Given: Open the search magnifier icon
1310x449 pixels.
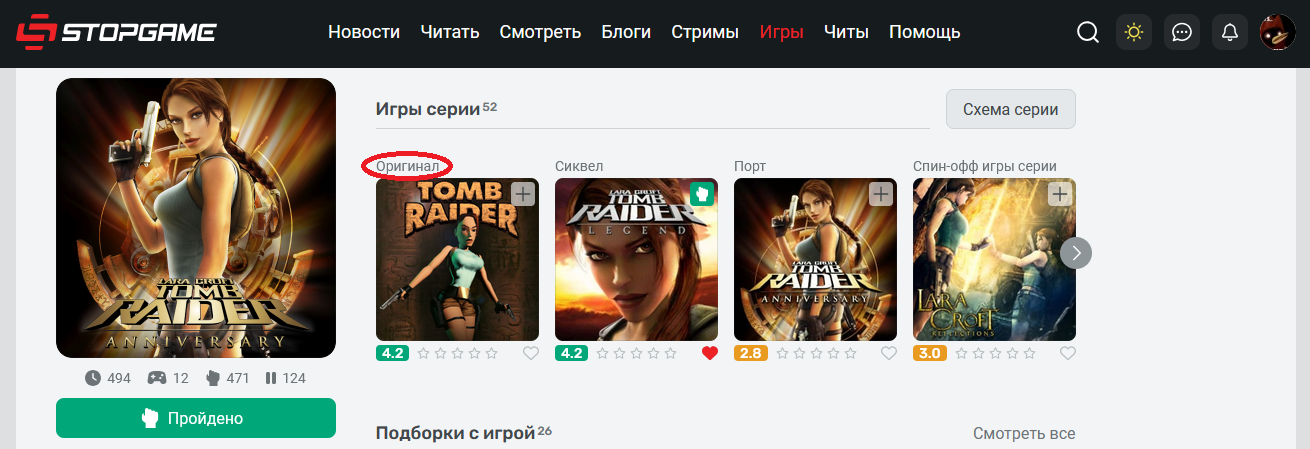Looking at the screenshot, I should (x=1087, y=32).
